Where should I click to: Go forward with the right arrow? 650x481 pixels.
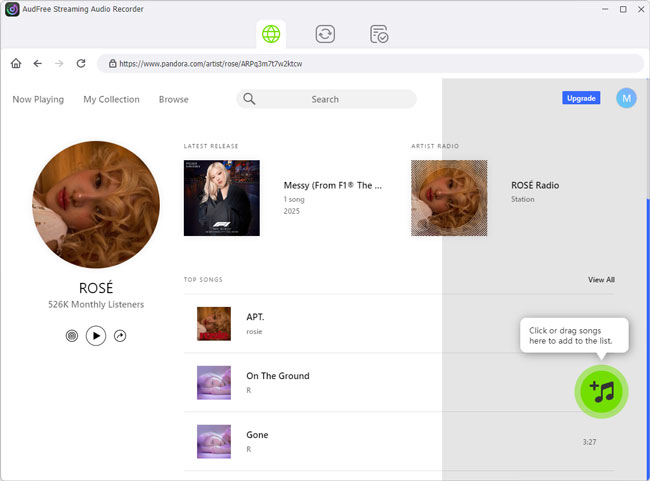point(59,63)
